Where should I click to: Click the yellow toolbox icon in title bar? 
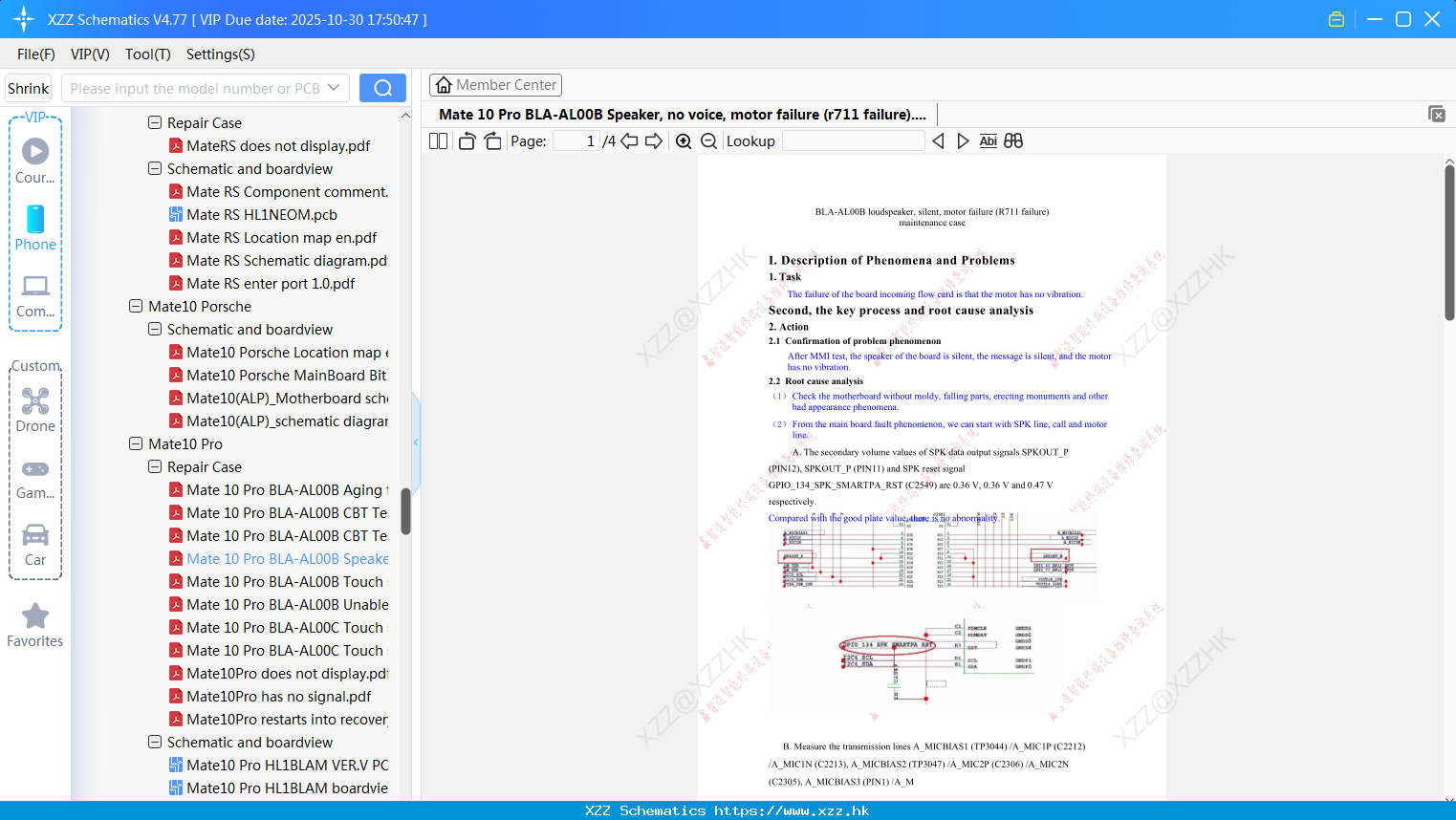tap(1336, 19)
